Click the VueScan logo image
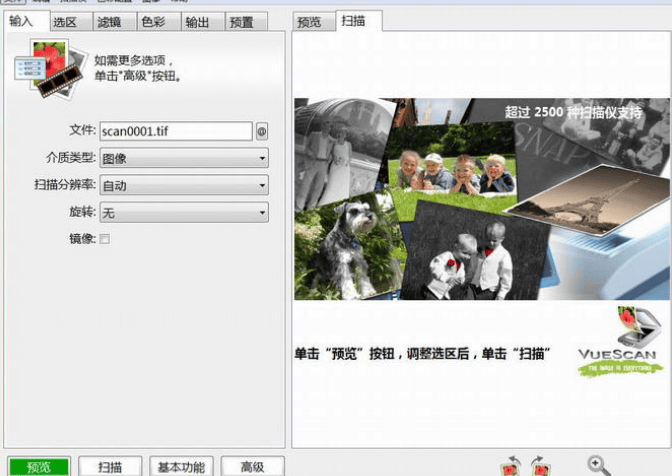This screenshot has height=476, width=672. (620, 343)
